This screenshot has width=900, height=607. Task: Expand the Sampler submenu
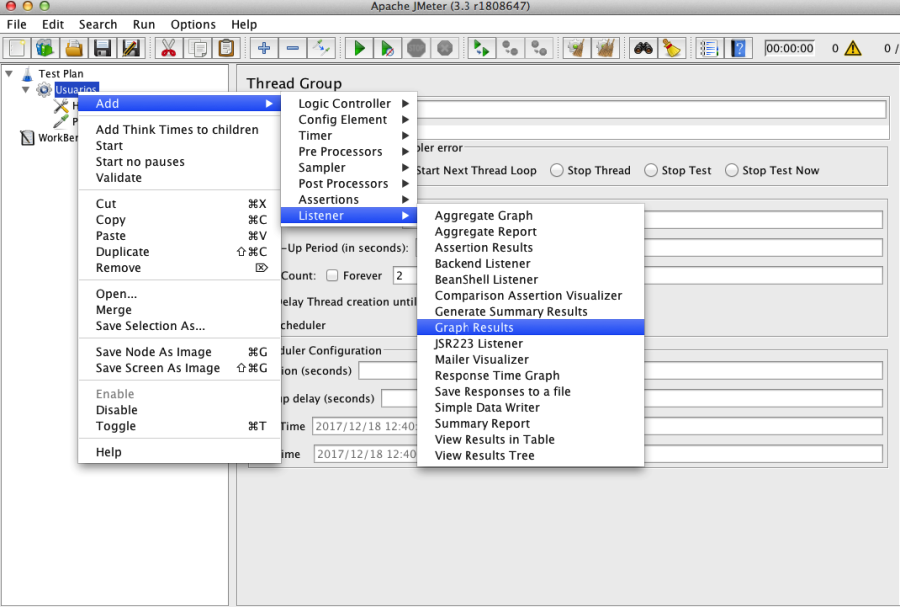click(x=349, y=168)
